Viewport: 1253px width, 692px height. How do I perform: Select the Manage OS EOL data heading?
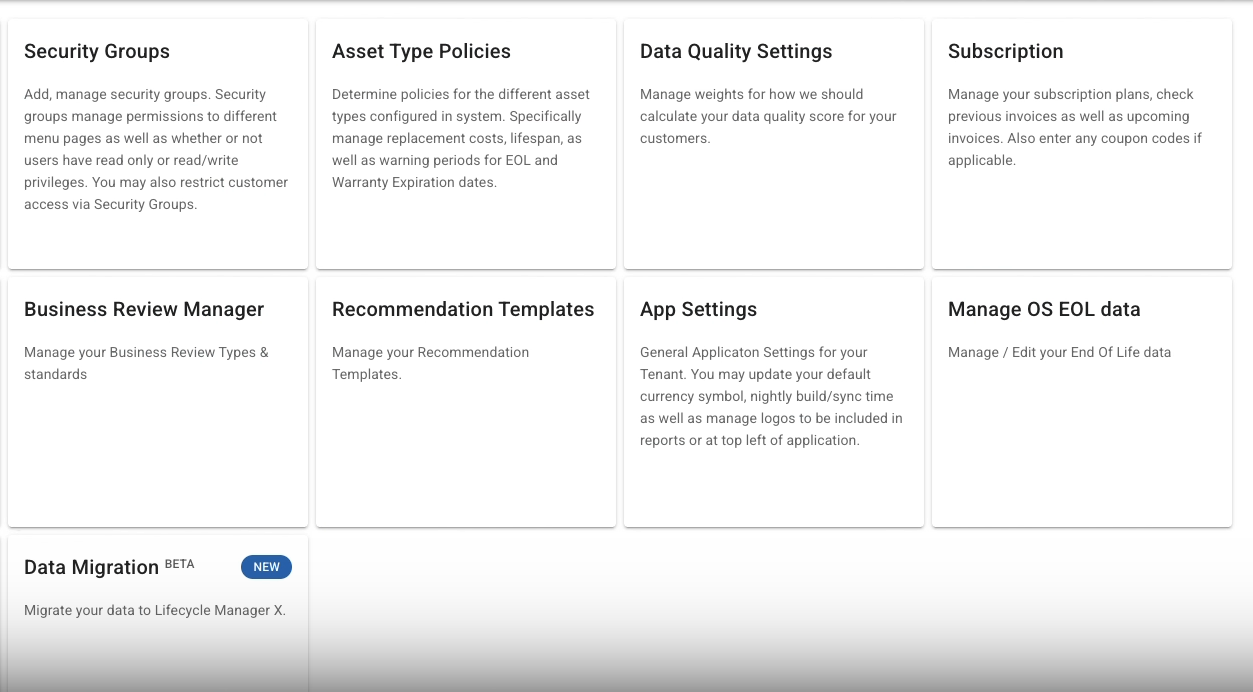(x=1044, y=309)
